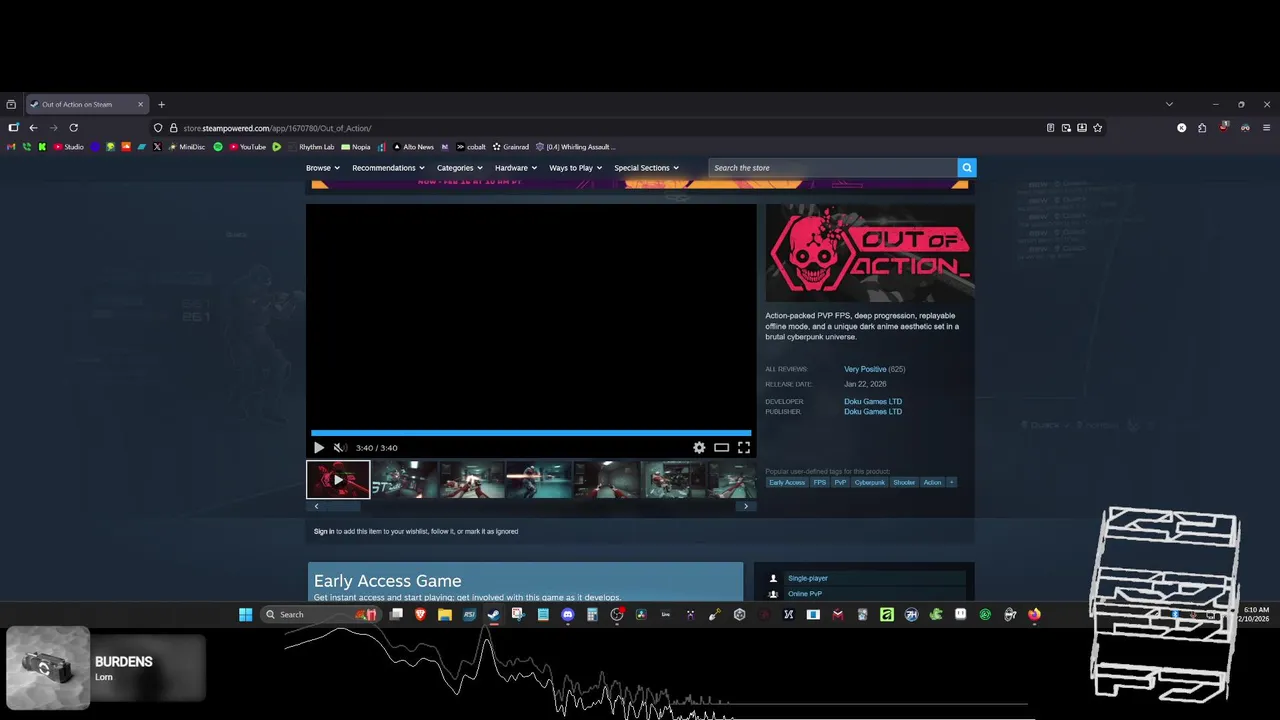Click the FPS tag
1280x720 pixels.
(x=820, y=482)
